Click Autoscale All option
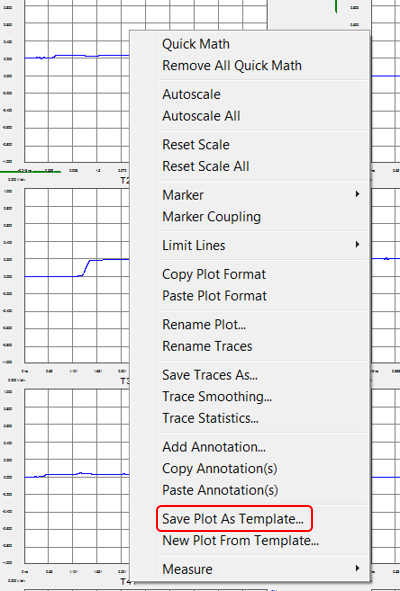Image resolution: width=400 pixels, height=591 pixels. point(201,116)
